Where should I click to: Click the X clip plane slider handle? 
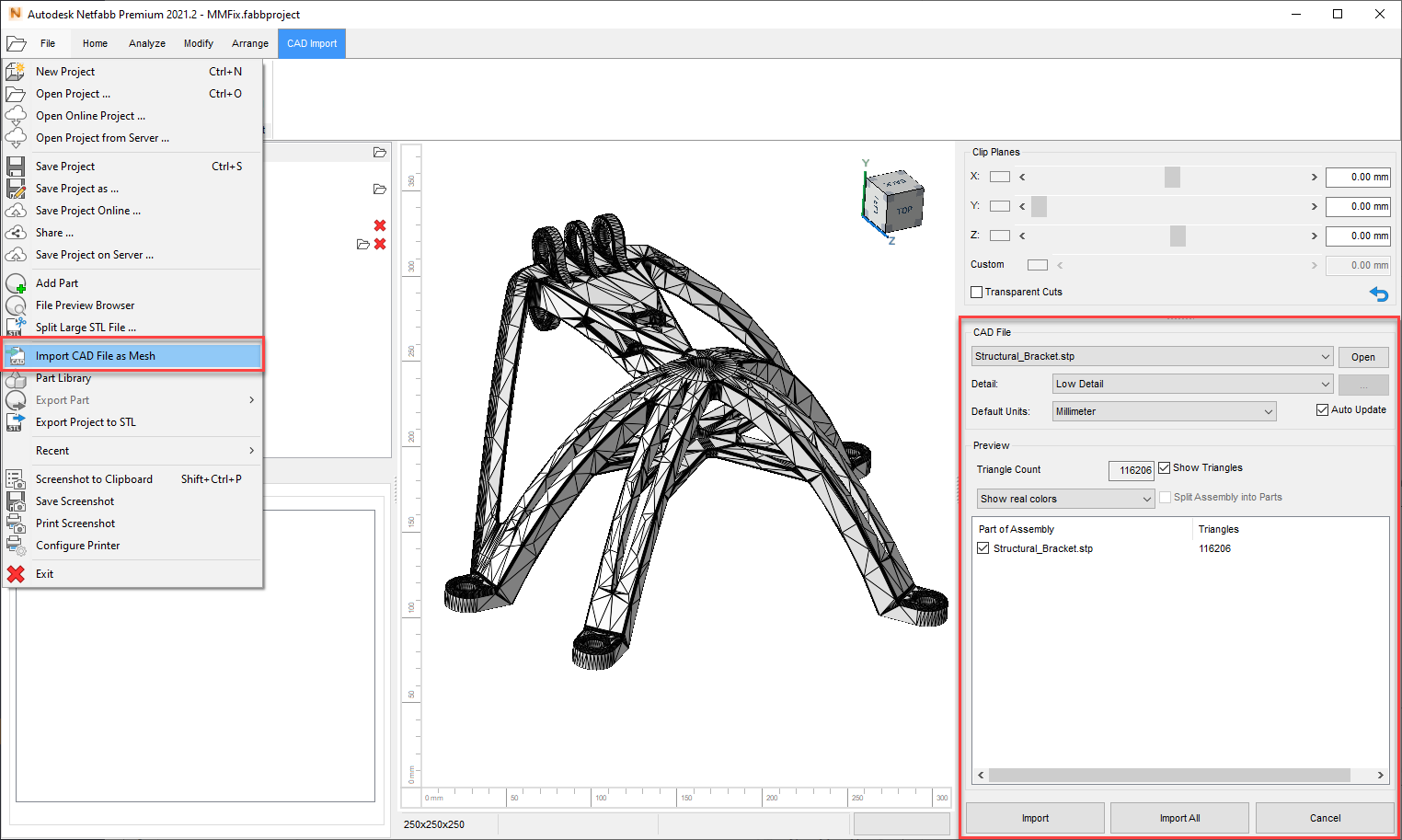pyautogui.click(x=1172, y=177)
